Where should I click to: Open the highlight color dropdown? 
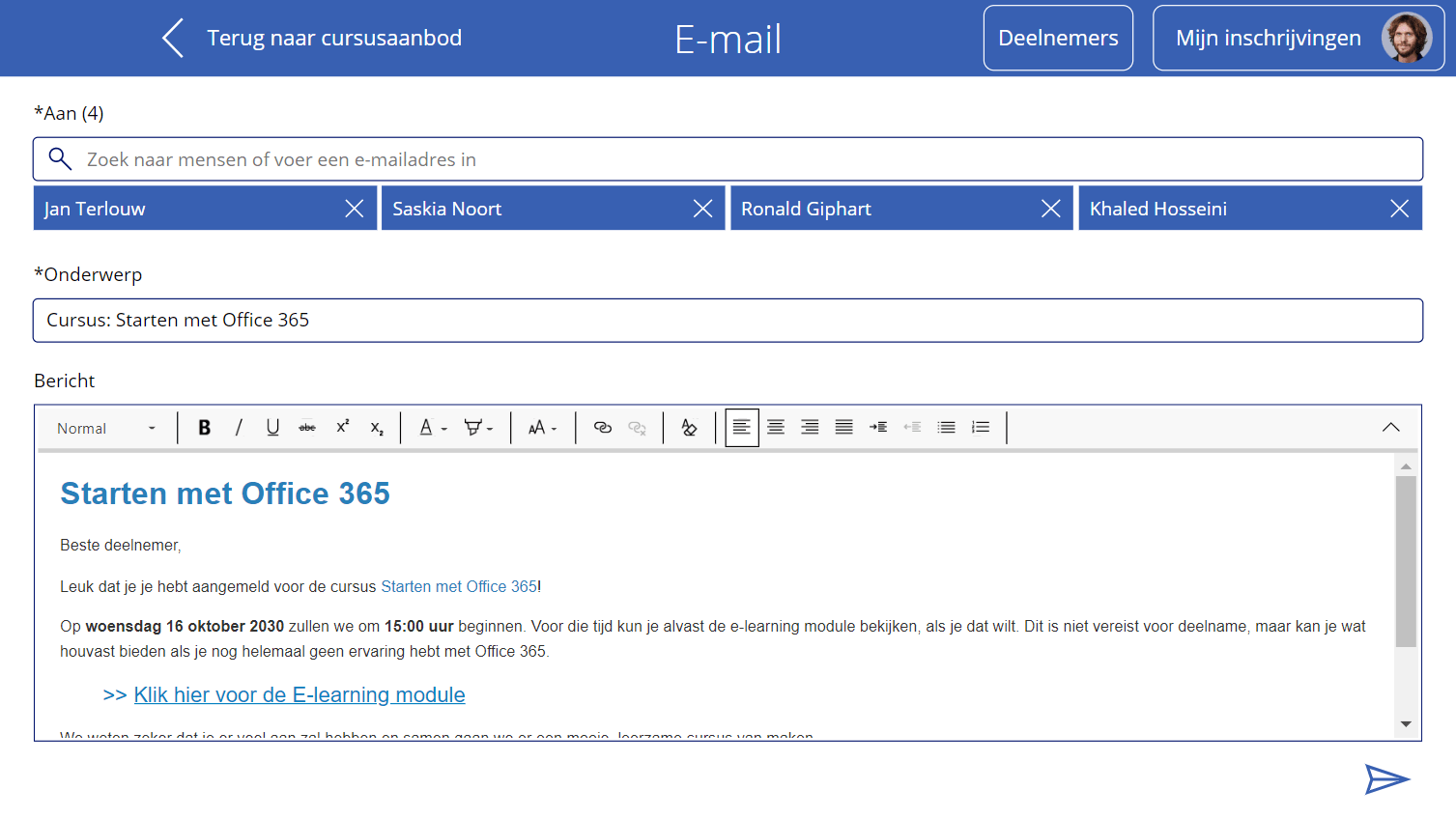coord(478,427)
